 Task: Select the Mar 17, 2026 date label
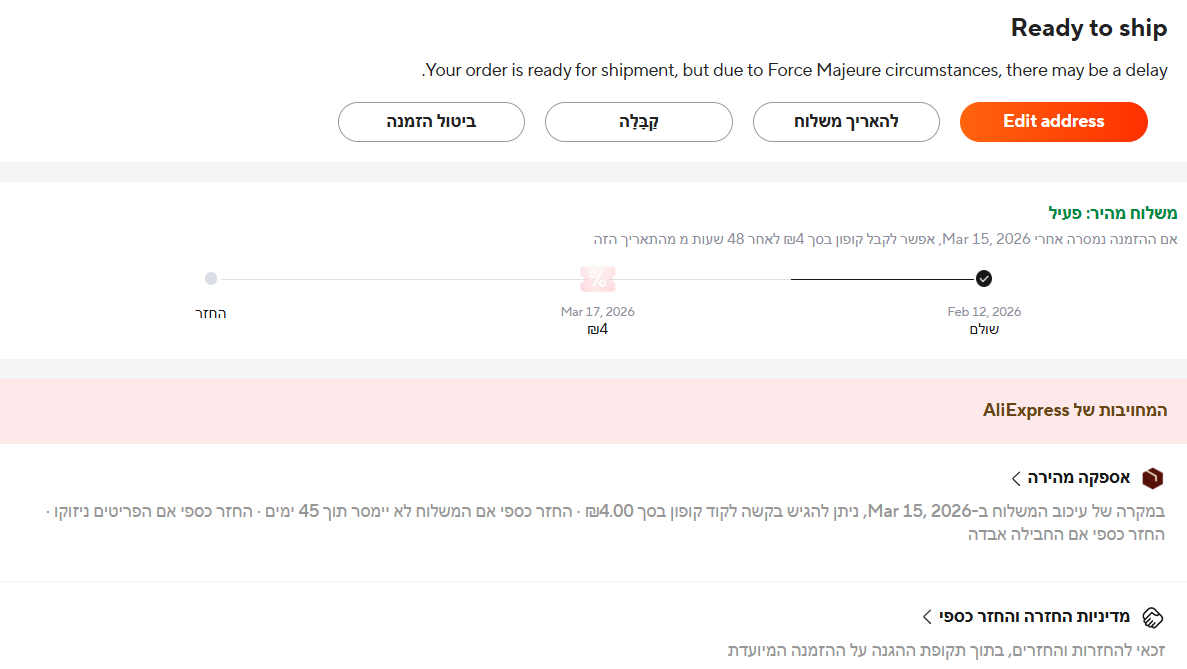click(598, 312)
